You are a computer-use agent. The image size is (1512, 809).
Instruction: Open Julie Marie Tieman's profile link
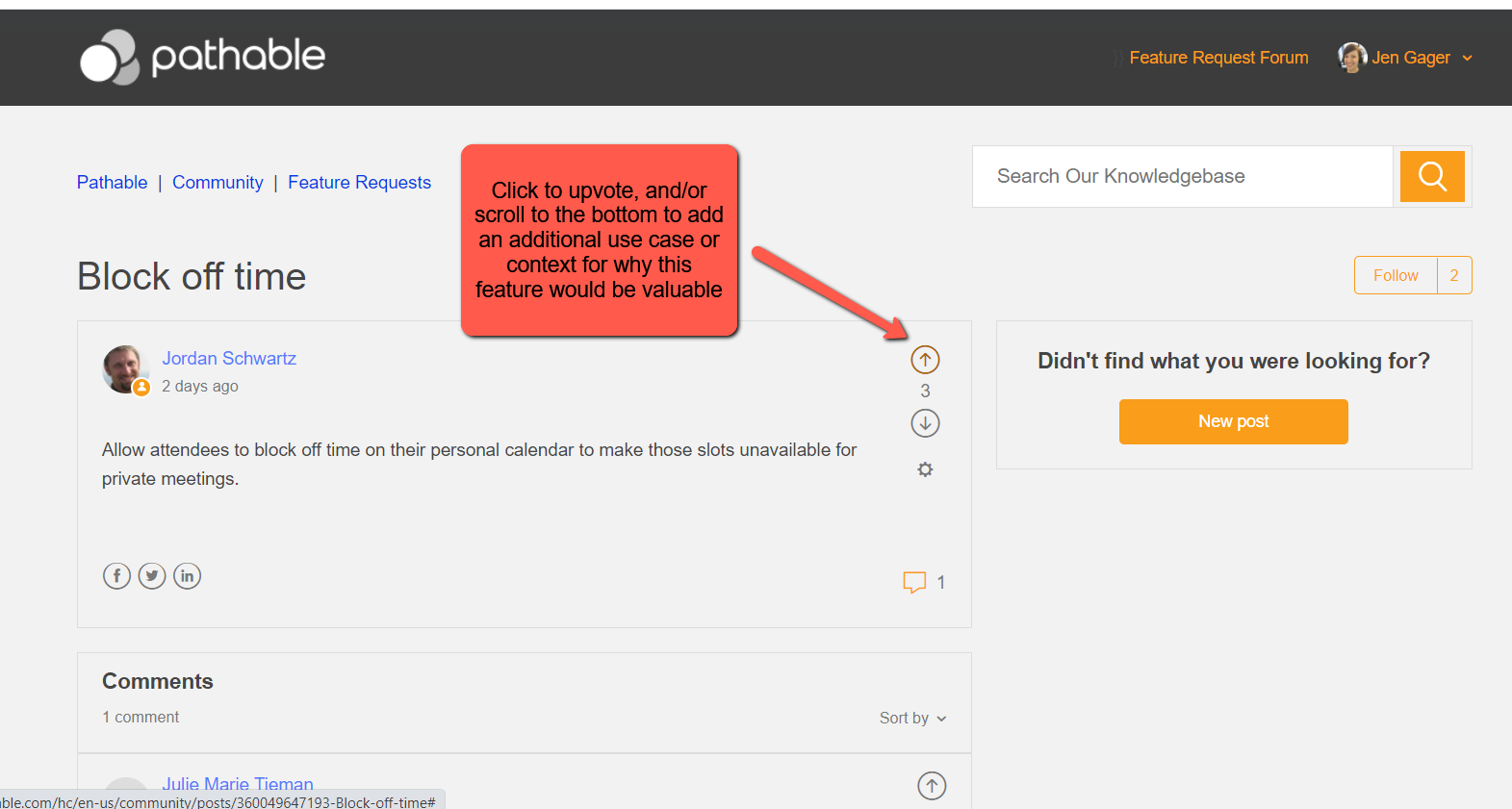[238, 784]
